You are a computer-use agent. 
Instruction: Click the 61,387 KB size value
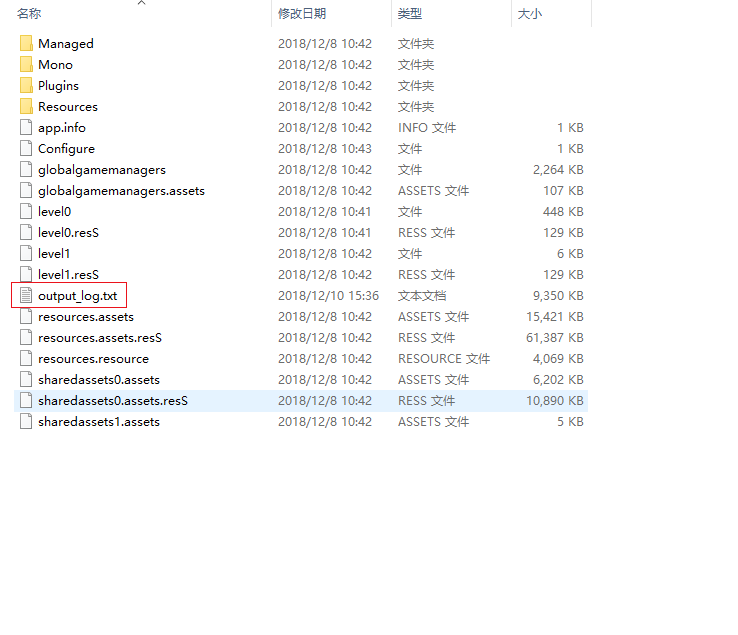555,338
